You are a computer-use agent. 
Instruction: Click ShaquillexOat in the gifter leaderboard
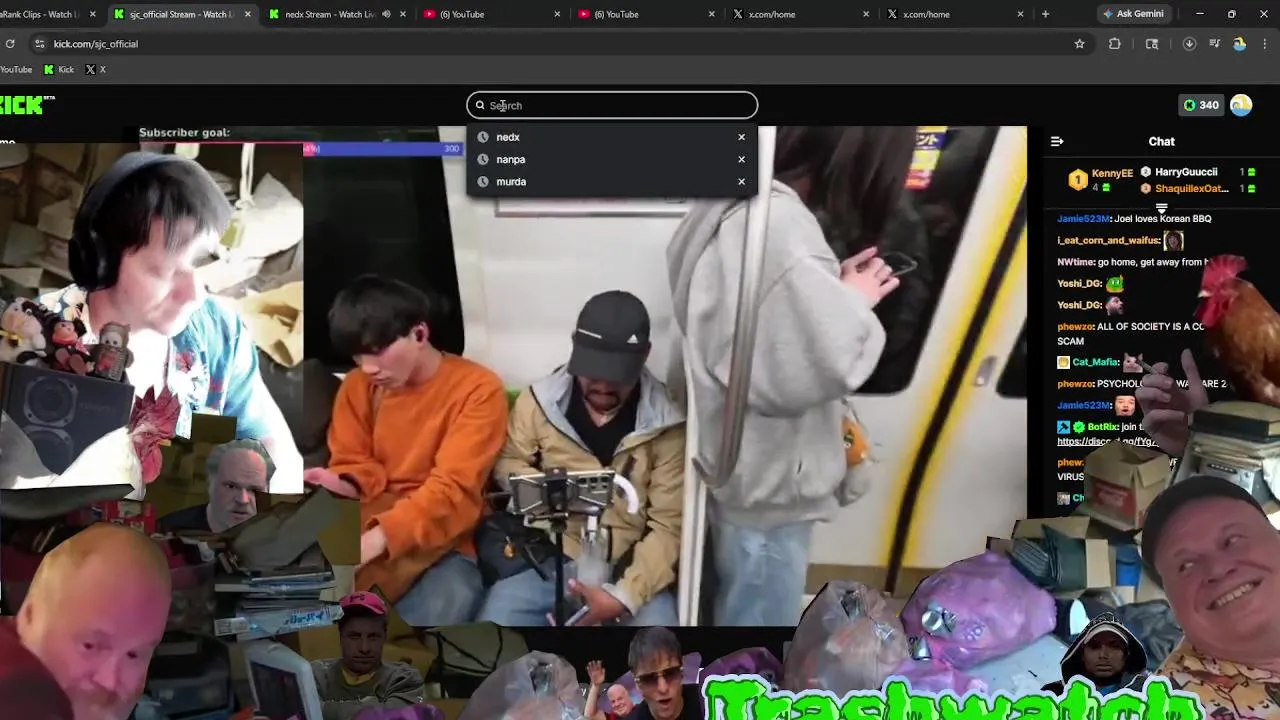[x=1192, y=188]
